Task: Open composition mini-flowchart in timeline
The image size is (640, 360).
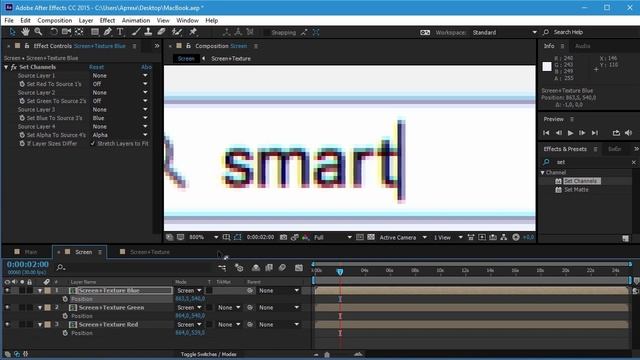Action: [222, 268]
